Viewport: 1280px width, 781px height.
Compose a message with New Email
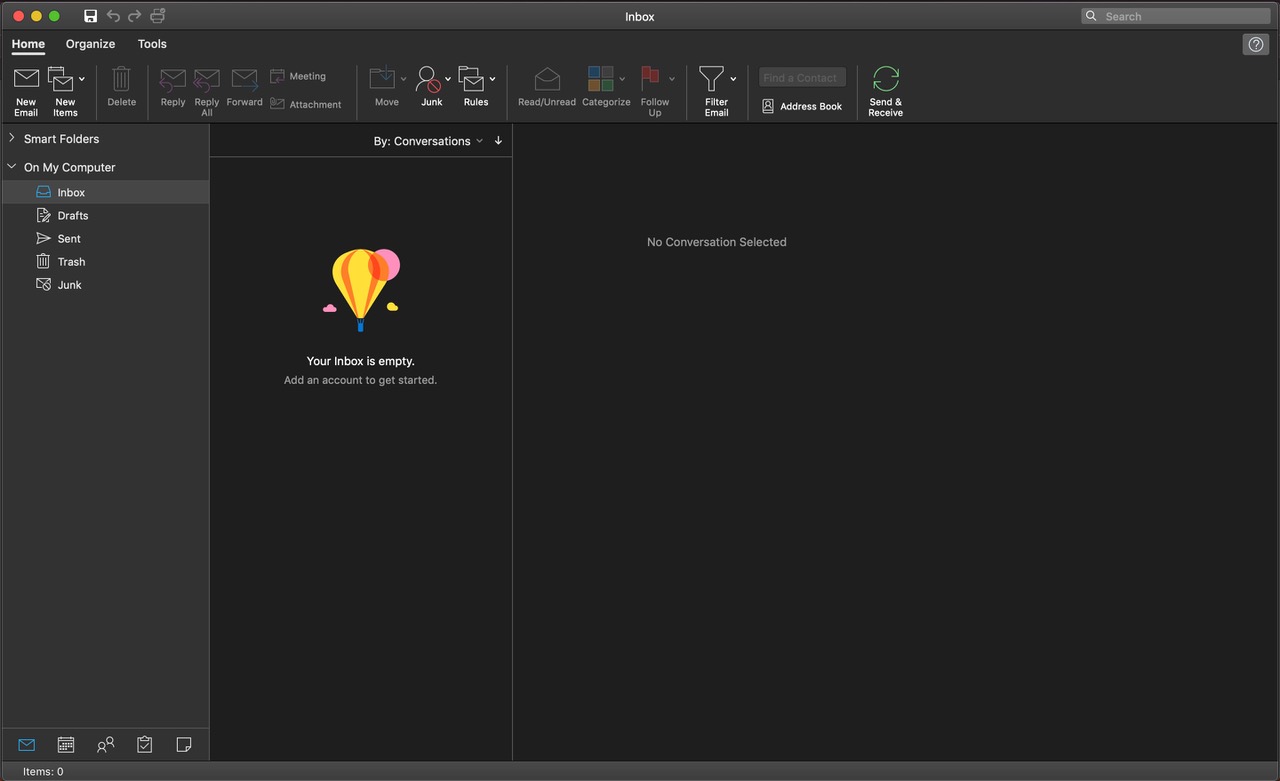click(x=26, y=90)
